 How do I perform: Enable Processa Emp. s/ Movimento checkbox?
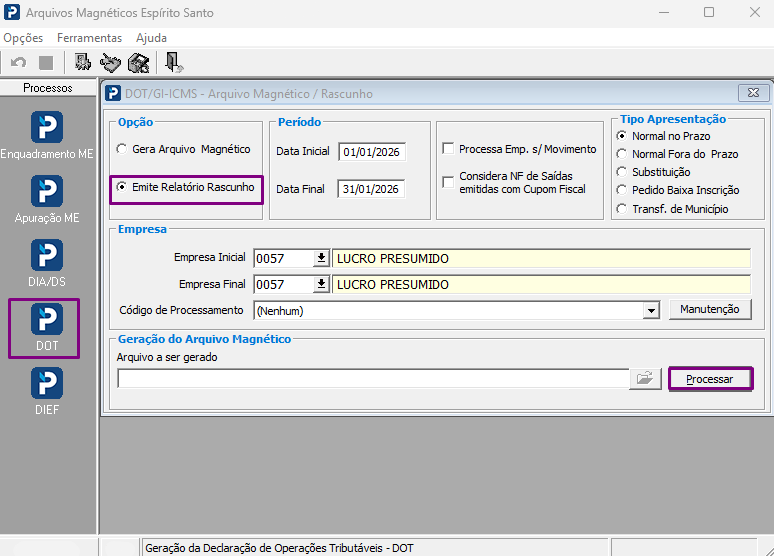tap(448, 149)
